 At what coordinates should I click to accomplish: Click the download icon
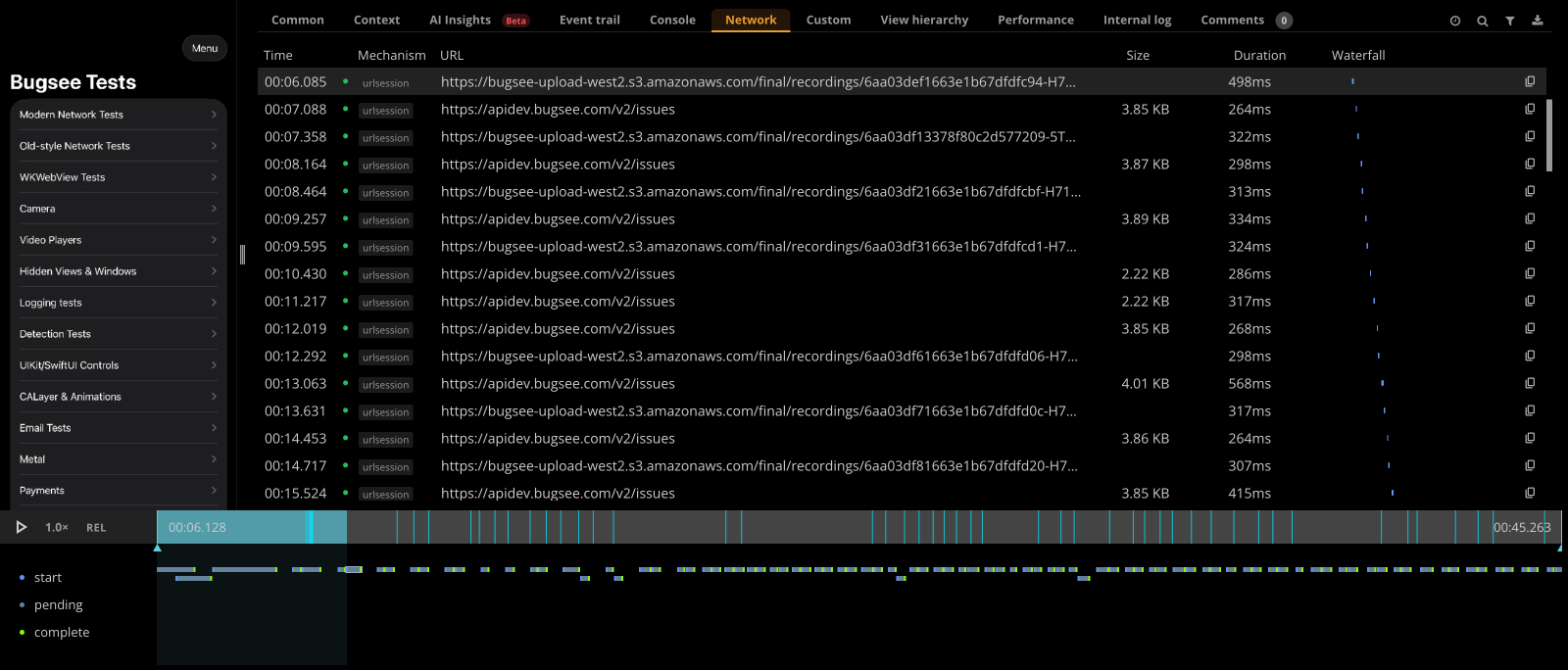click(1537, 21)
